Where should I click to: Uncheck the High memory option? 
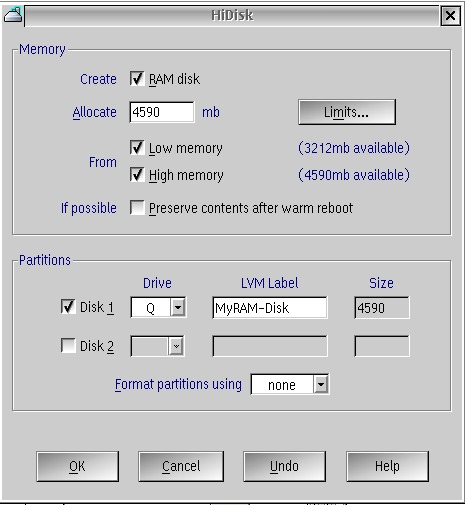click(x=137, y=175)
